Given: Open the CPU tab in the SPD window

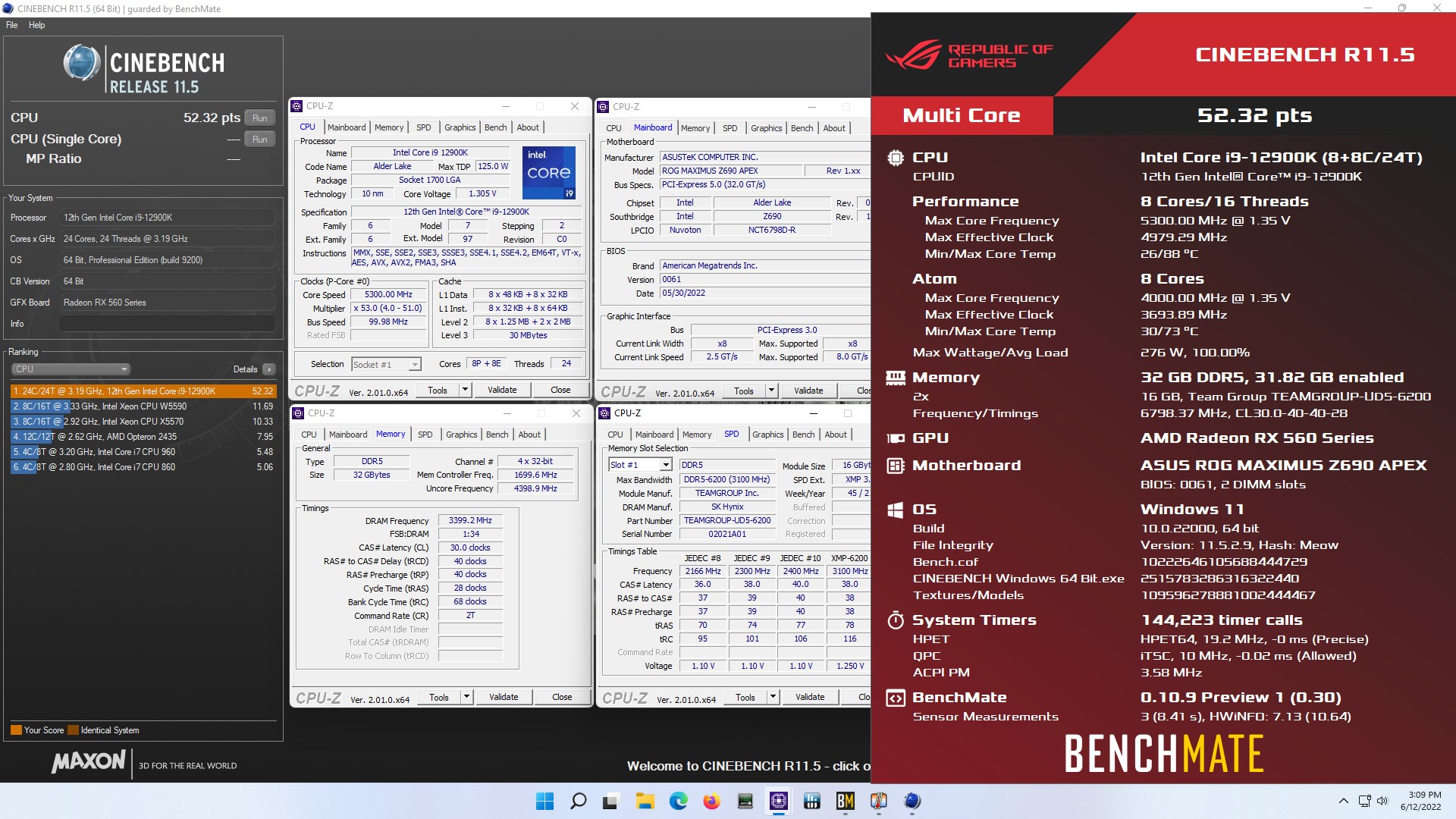Looking at the screenshot, I should (615, 435).
